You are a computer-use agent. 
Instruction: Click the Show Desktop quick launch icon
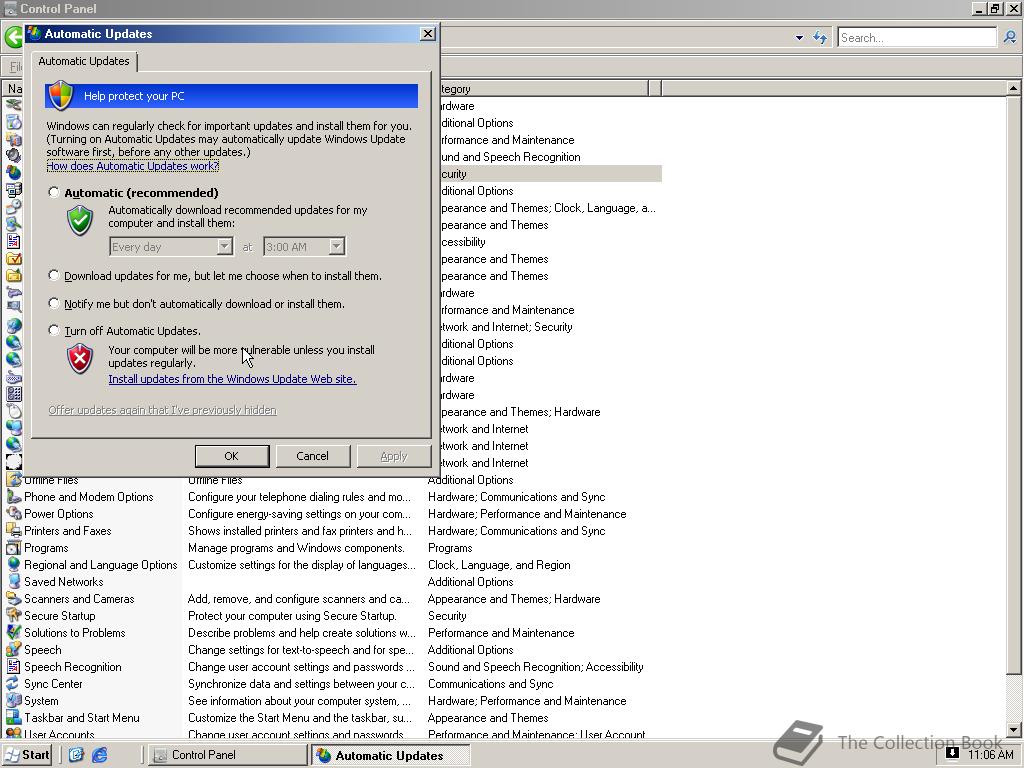(76, 755)
